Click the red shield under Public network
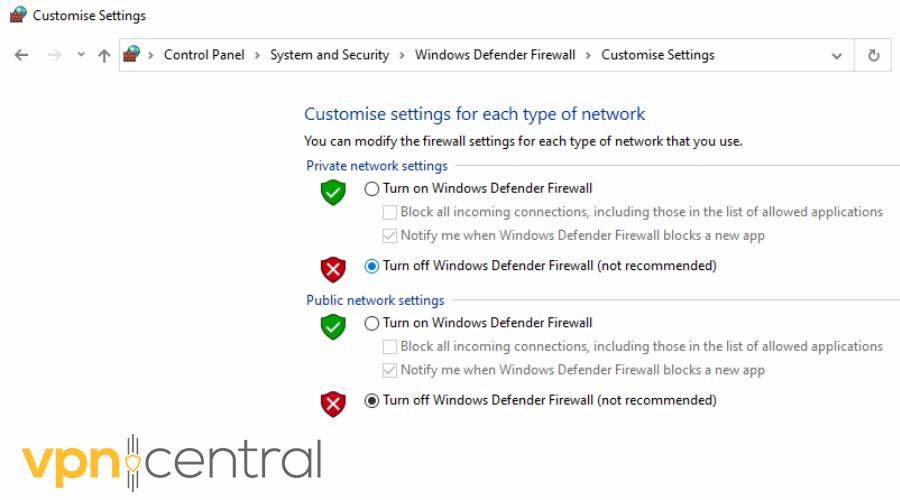 click(333, 403)
